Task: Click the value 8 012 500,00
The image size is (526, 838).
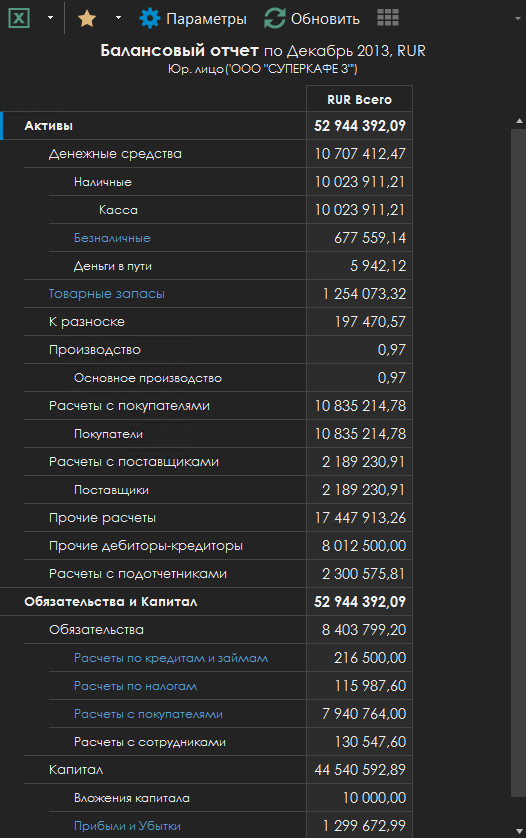Action: point(364,546)
